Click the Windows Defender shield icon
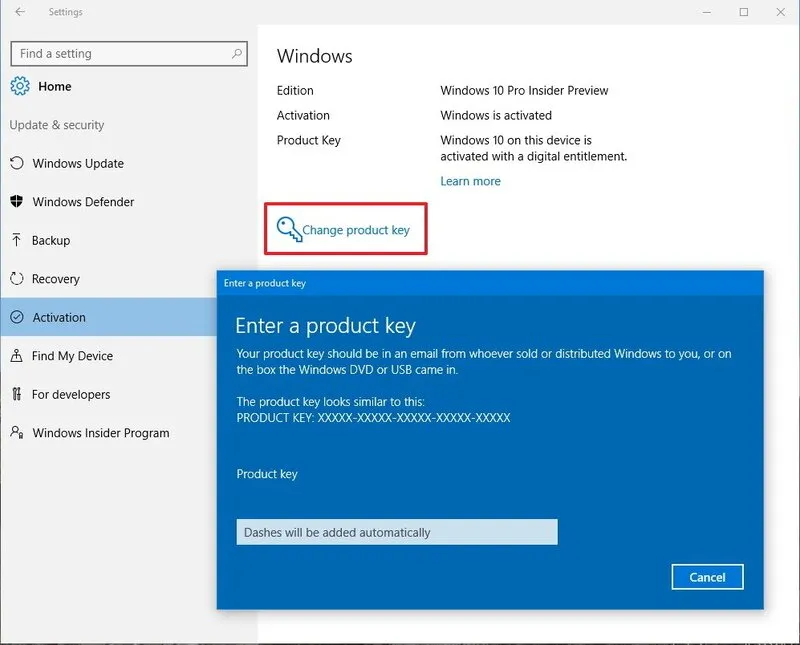This screenshot has height=645, width=800. coord(17,201)
